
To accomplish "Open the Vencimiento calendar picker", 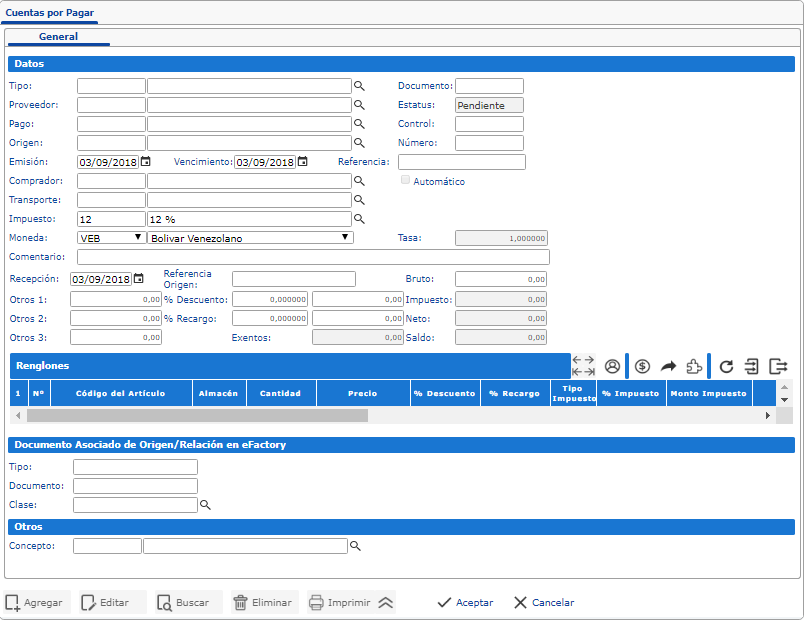I will click(302, 162).
